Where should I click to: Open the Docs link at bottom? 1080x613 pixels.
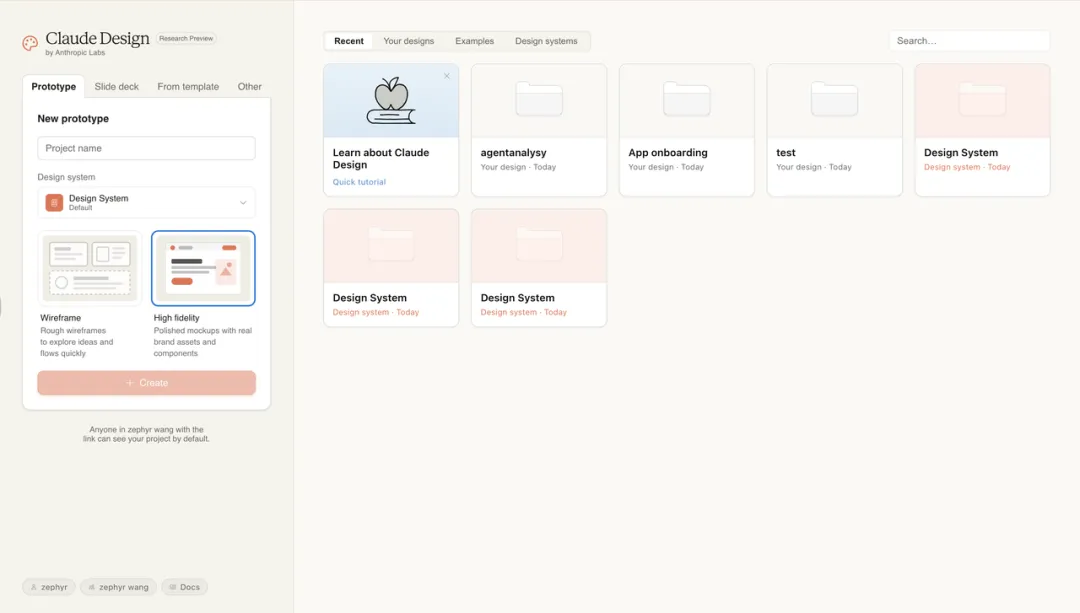click(x=184, y=587)
